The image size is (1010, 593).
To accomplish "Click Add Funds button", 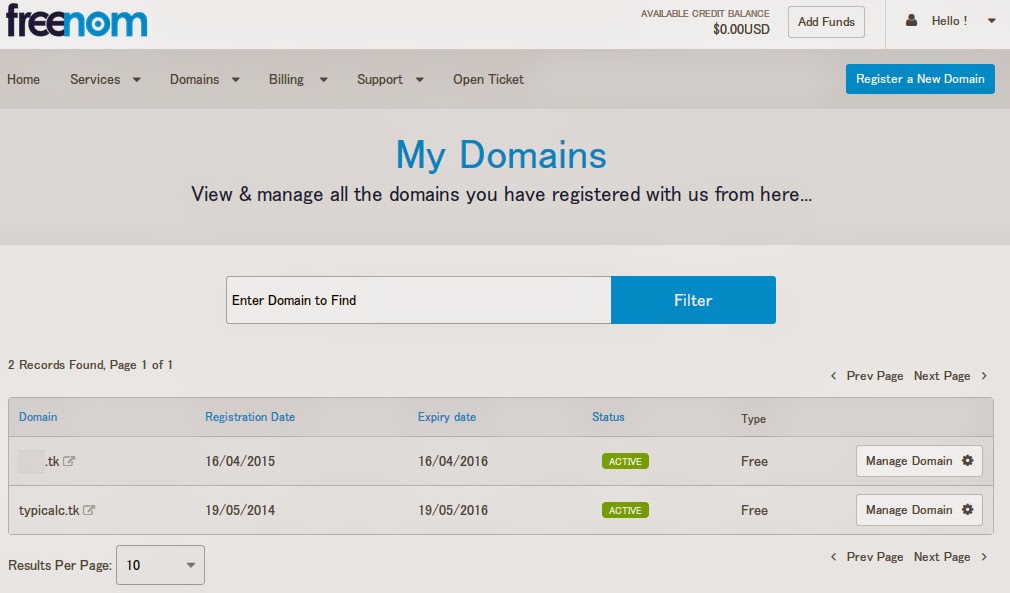I will coord(826,22).
